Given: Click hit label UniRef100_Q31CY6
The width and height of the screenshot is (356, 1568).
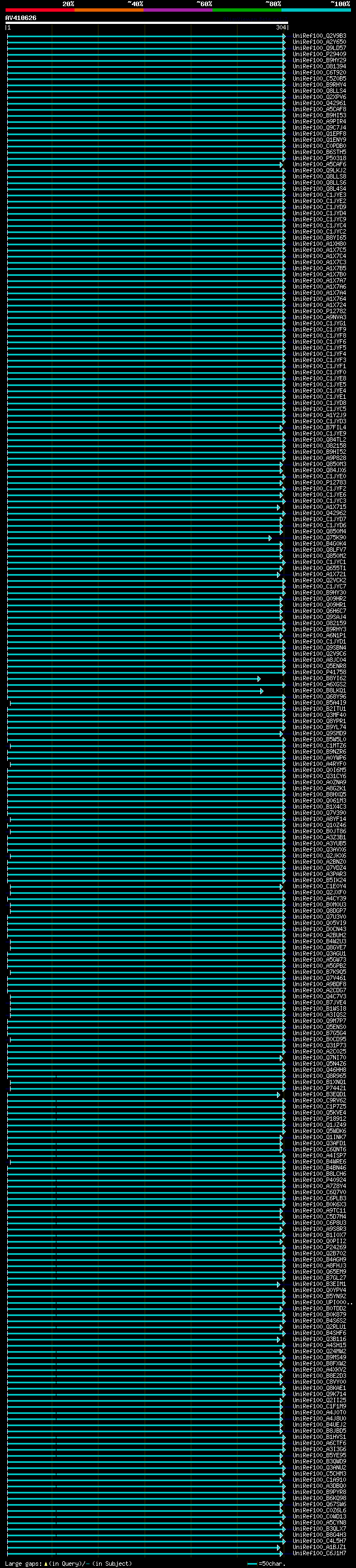Looking at the screenshot, I should (319, 776).
